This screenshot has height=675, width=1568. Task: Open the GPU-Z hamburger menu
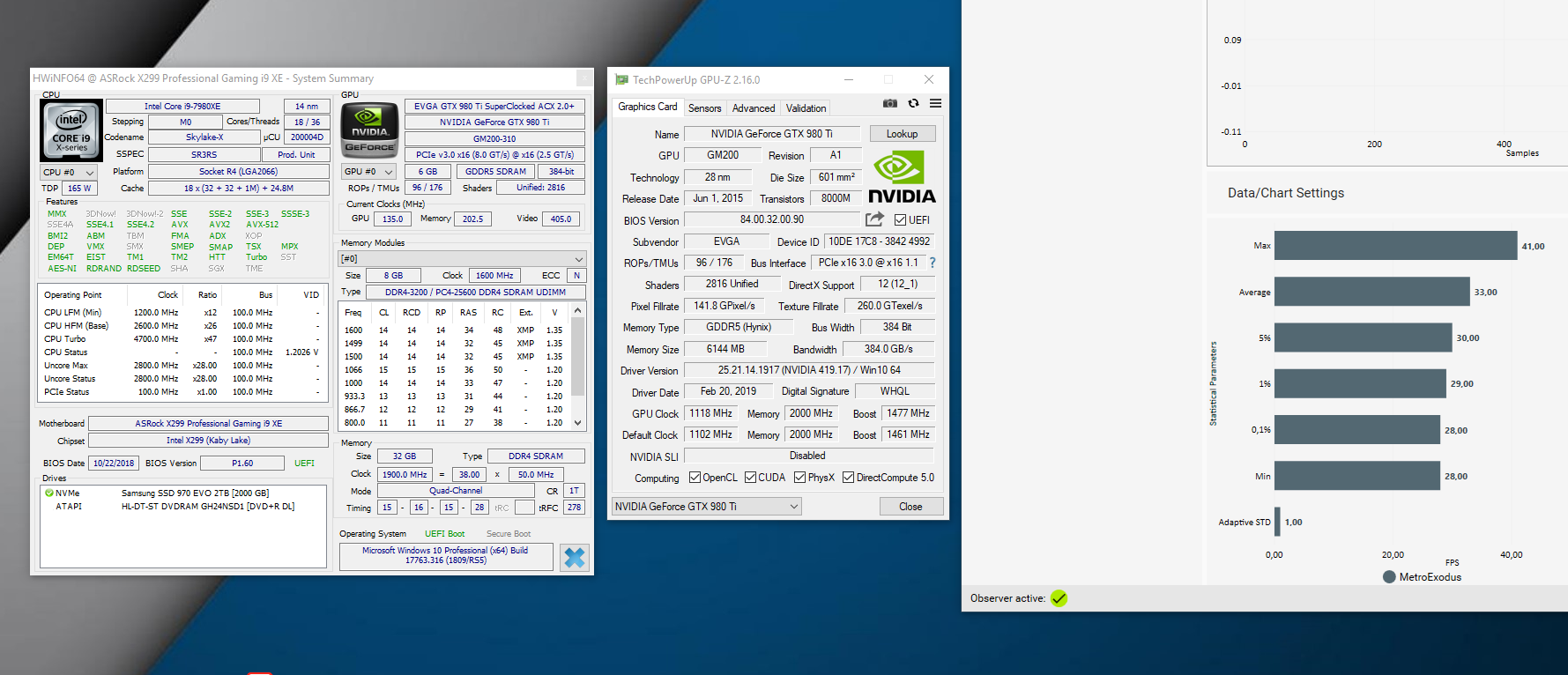(x=935, y=104)
